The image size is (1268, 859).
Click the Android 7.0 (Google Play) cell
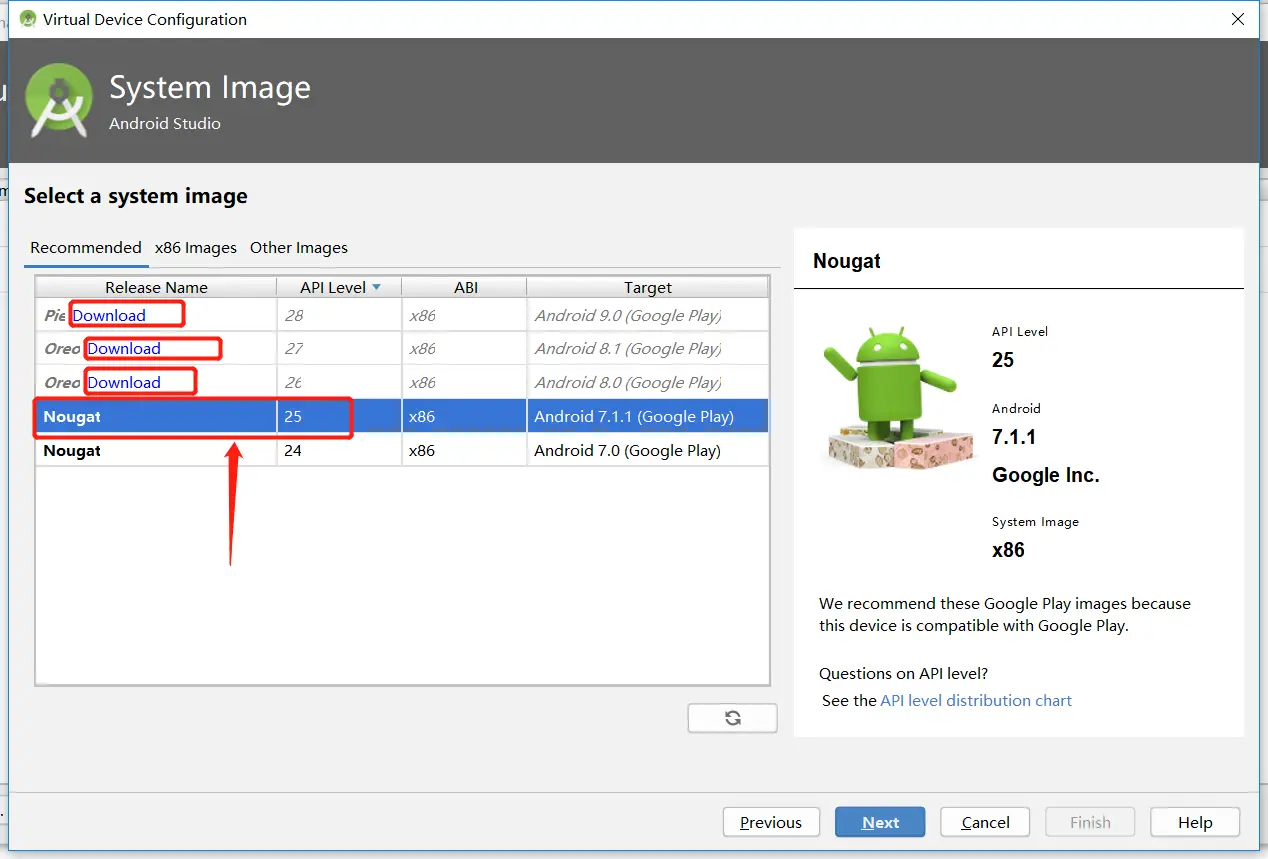648,450
